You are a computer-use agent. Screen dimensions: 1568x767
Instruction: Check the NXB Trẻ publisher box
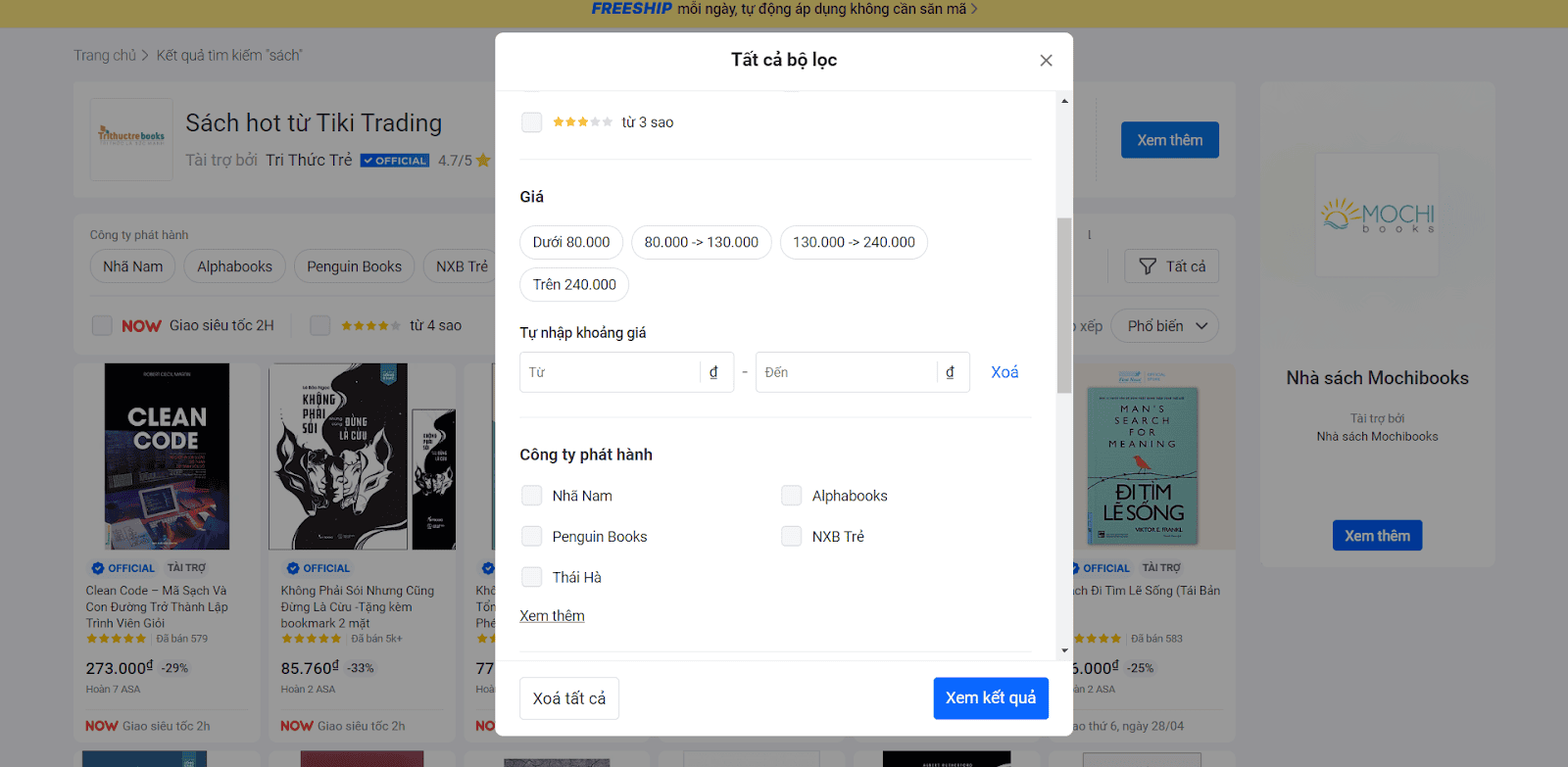[x=792, y=537]
